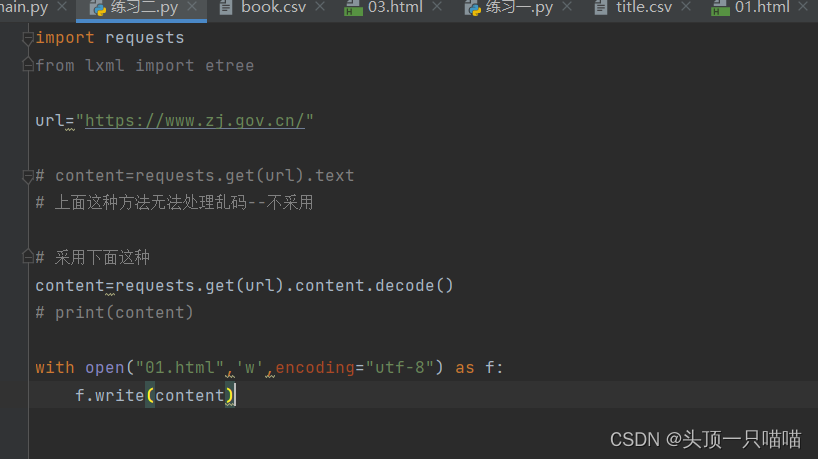Screen dimensions: 818x459
Task: Click the 'url' variable in url= assignment
Action: click(x=50, y=121)
